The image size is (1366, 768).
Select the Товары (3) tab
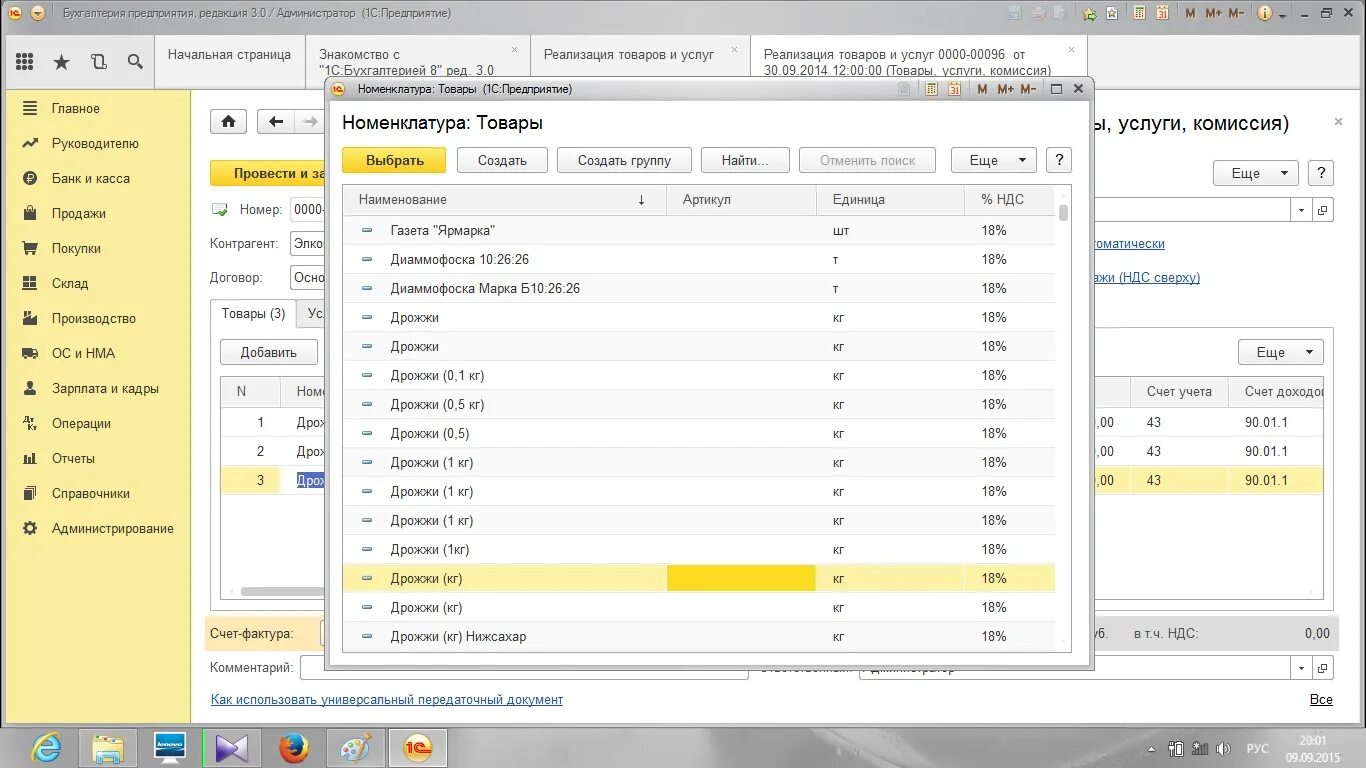(253, 314)
